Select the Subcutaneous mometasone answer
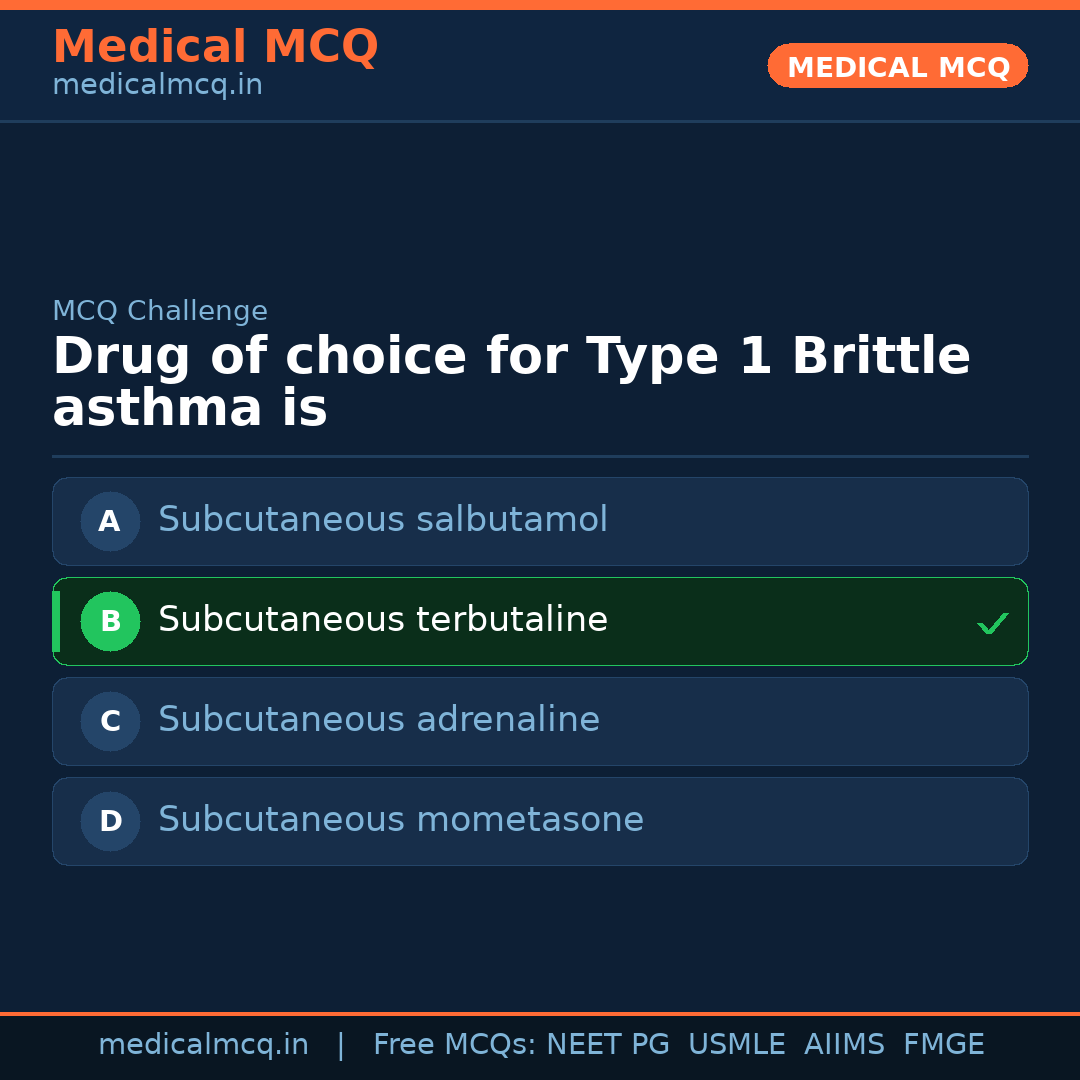 click(x=401, y=820)
